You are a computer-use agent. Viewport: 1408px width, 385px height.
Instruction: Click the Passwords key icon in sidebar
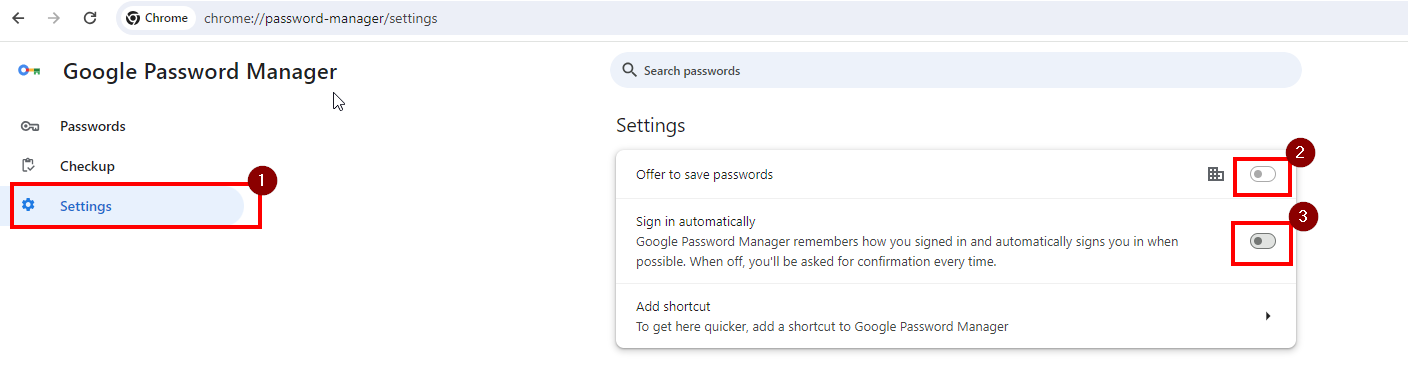point(29,126)
